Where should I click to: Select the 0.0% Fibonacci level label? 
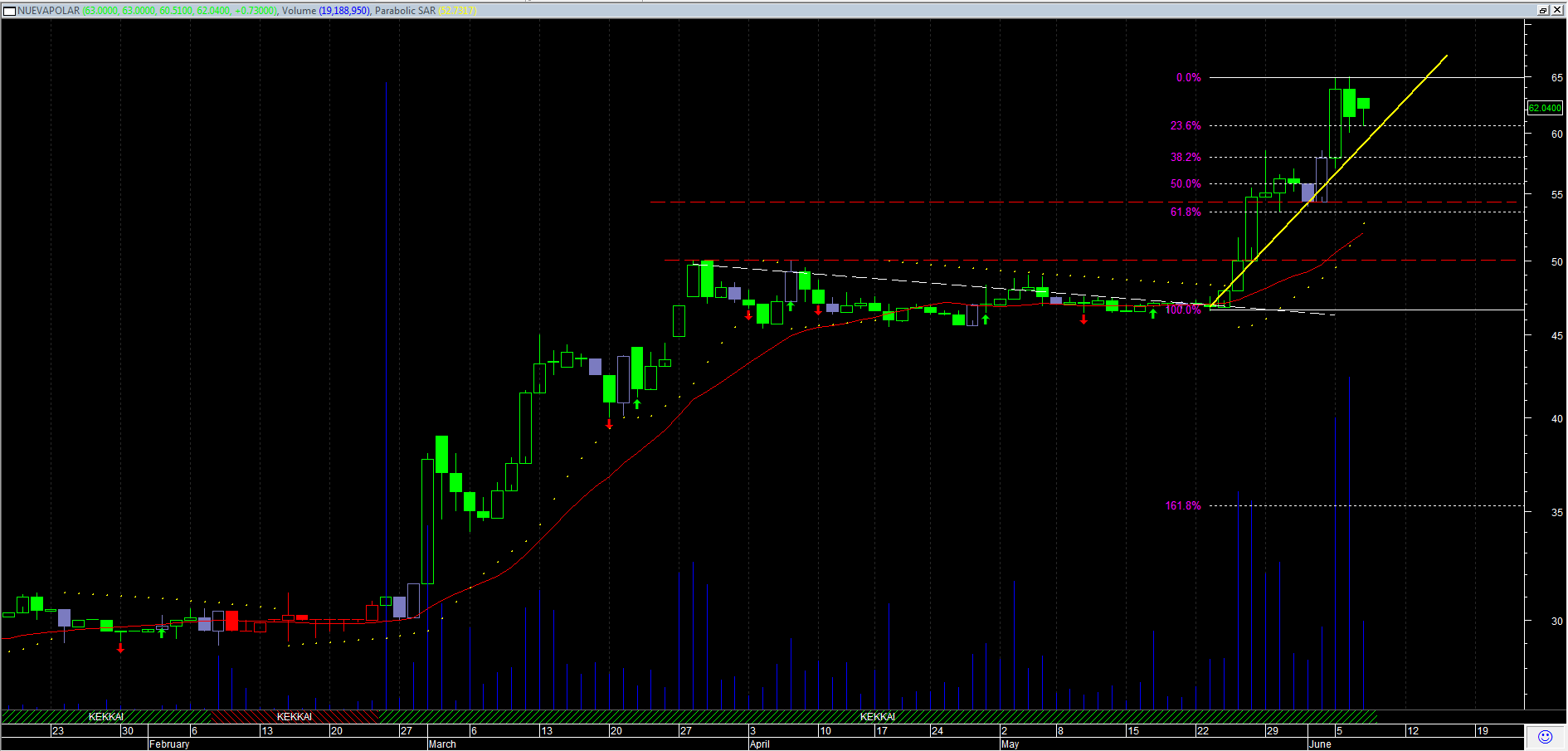(x=1188, y=77)
